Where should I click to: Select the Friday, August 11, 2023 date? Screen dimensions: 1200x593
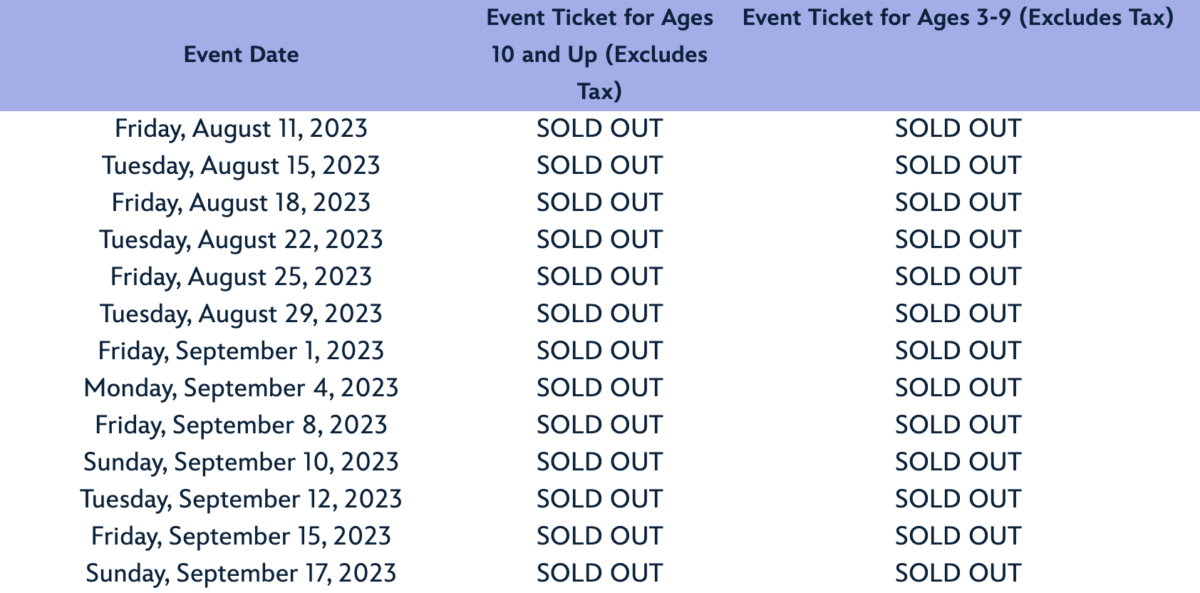pos(241,129)
